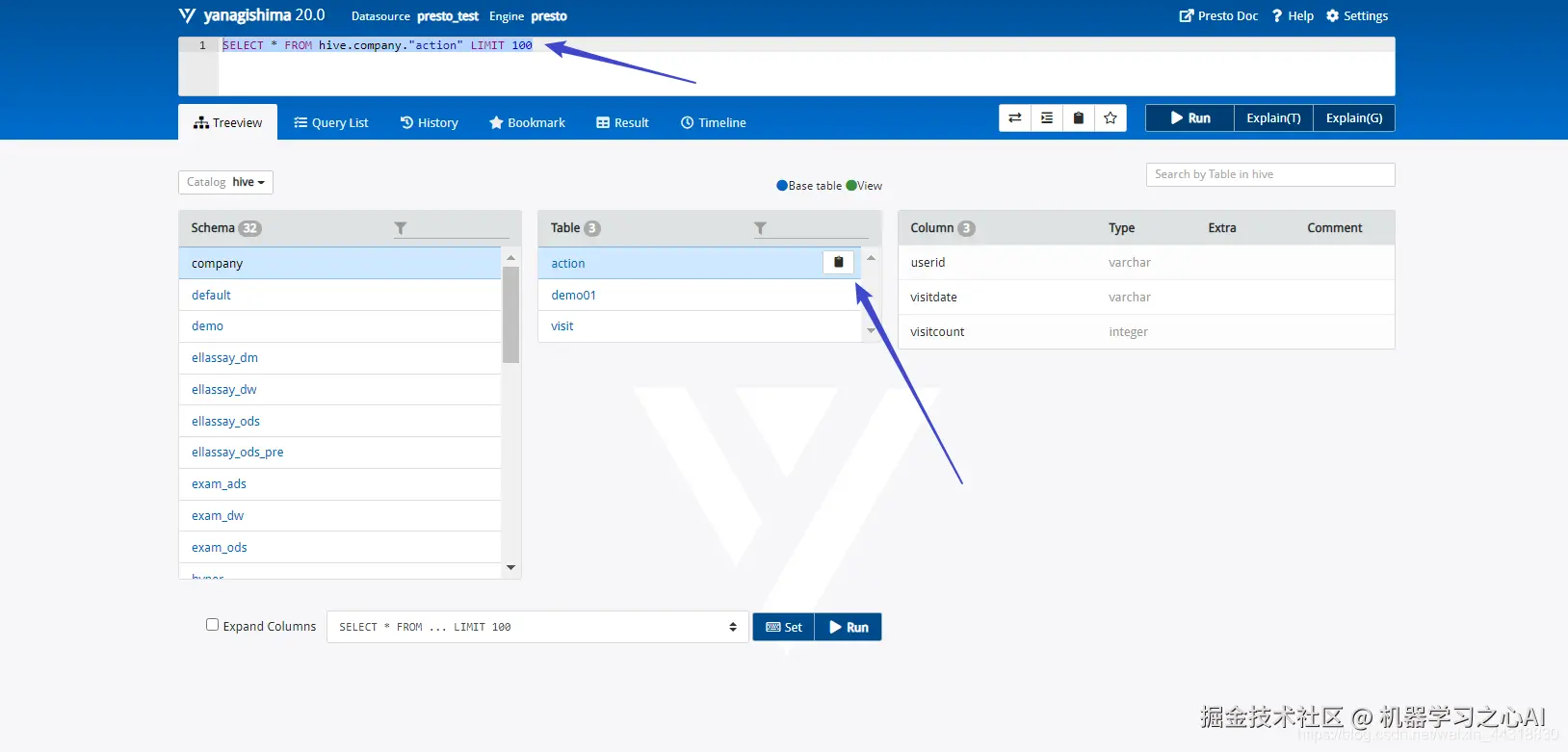
Task: Open Settings with the gear icon
Action: (x=1357, y=15)
